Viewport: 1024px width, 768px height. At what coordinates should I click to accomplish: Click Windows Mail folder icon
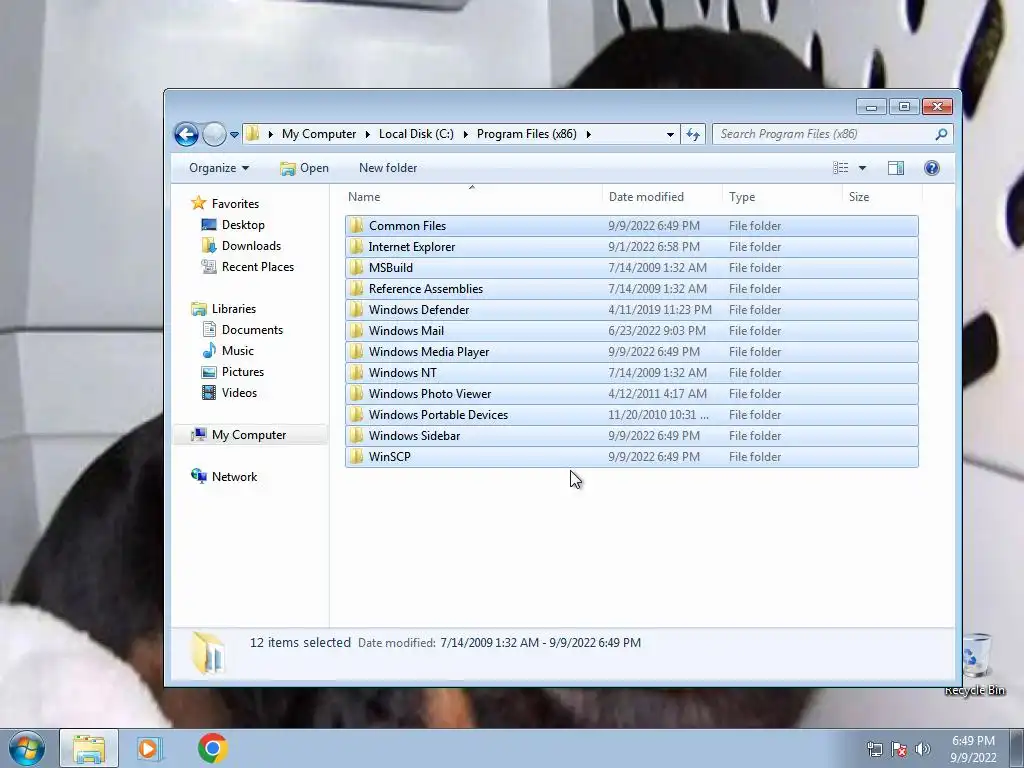tap(357, 330)
